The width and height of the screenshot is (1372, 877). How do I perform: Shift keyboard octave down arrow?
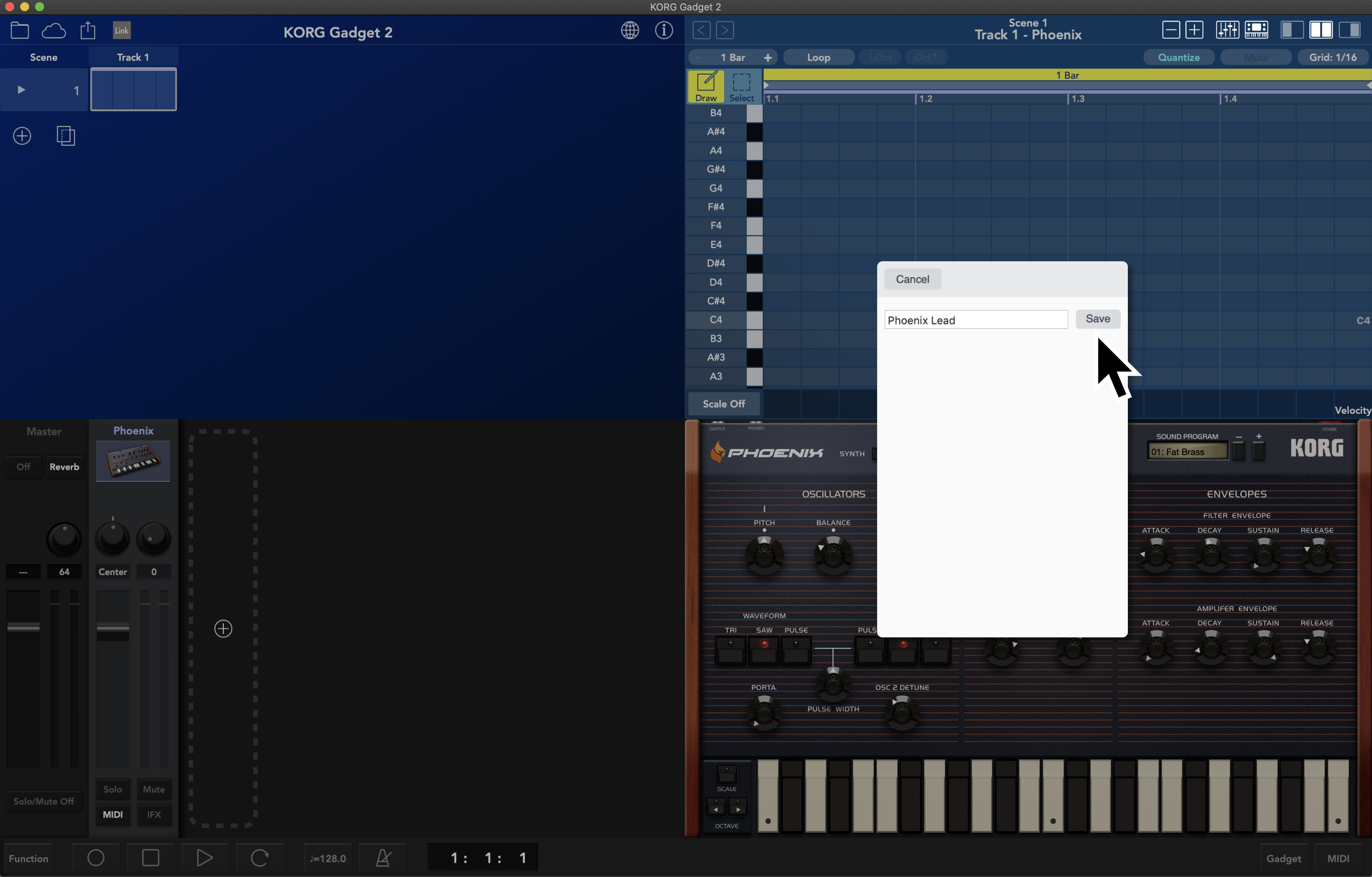coord(716,808)
